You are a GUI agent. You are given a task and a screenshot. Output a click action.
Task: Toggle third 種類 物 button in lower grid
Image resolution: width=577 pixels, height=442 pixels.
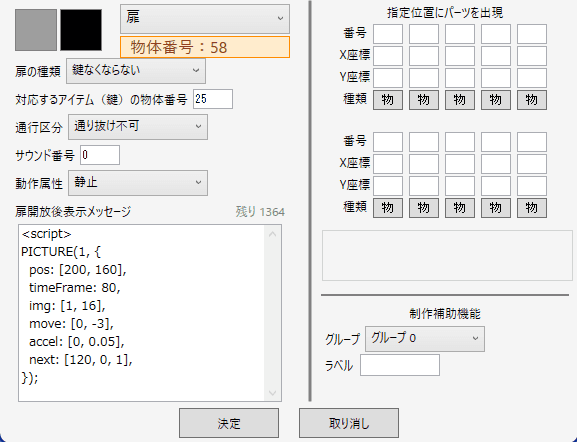(x=460, y=208)
